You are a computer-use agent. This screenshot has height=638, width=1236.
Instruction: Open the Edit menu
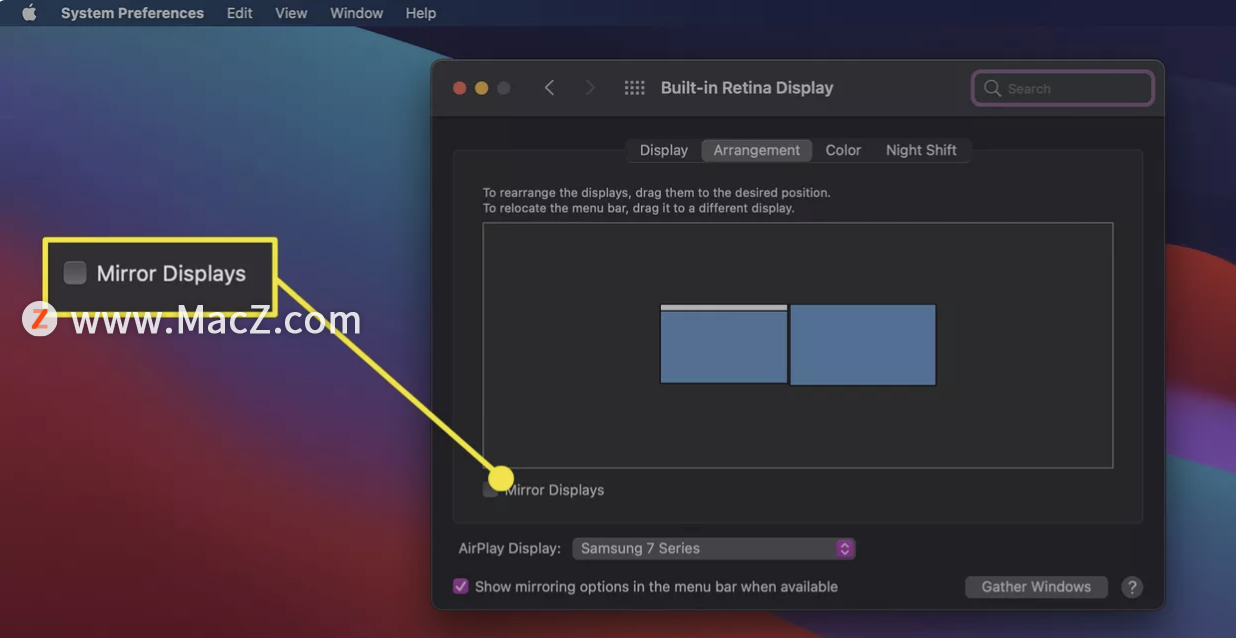(x=240, y=13)
